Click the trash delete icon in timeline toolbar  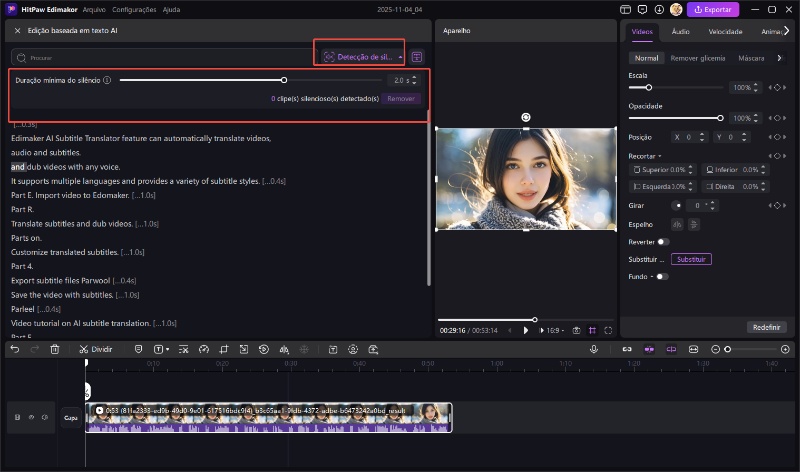55,349
